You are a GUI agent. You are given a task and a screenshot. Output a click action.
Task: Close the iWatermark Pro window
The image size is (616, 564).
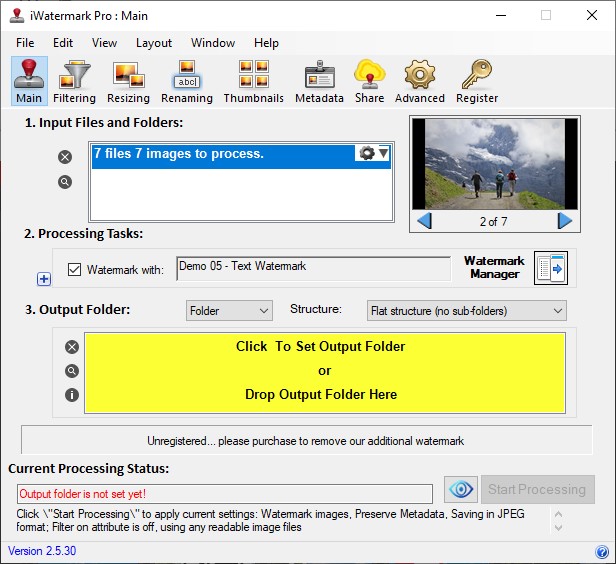pyautogui.click(x=592, y=15)
